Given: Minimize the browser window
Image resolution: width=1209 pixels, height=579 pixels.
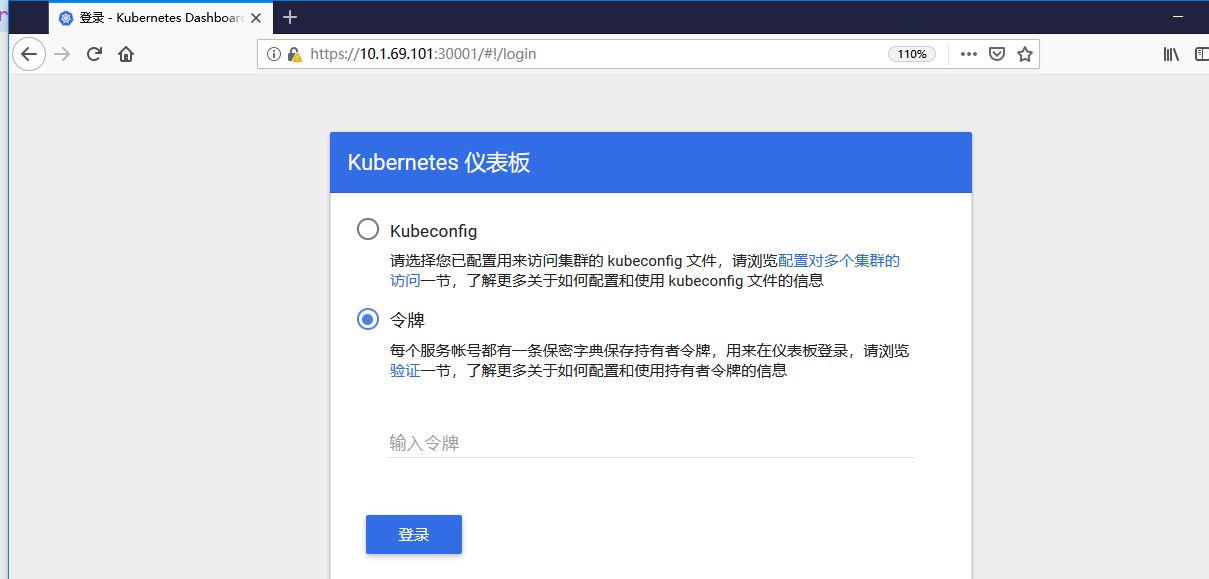Looking at the screenshot, I should point(1180,17).
